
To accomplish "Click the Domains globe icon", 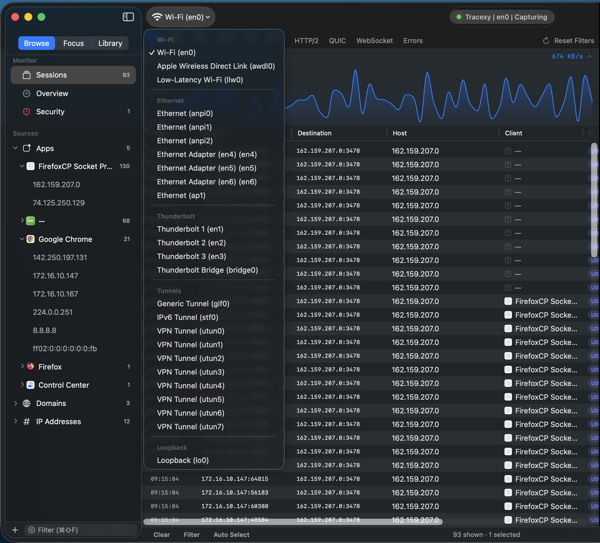I will tap(26, 403).
